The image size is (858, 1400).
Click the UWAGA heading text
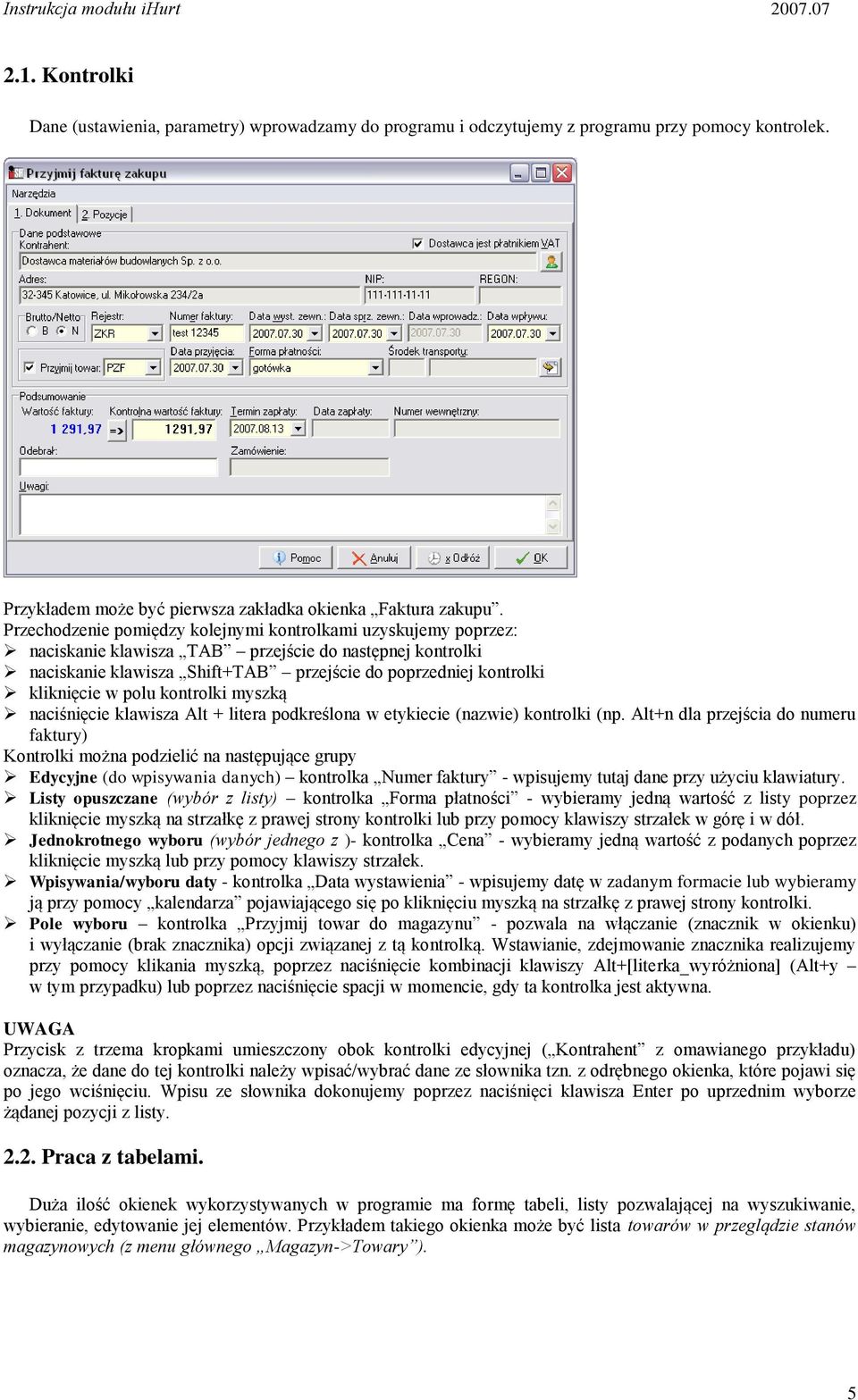tap(38, 1029)
